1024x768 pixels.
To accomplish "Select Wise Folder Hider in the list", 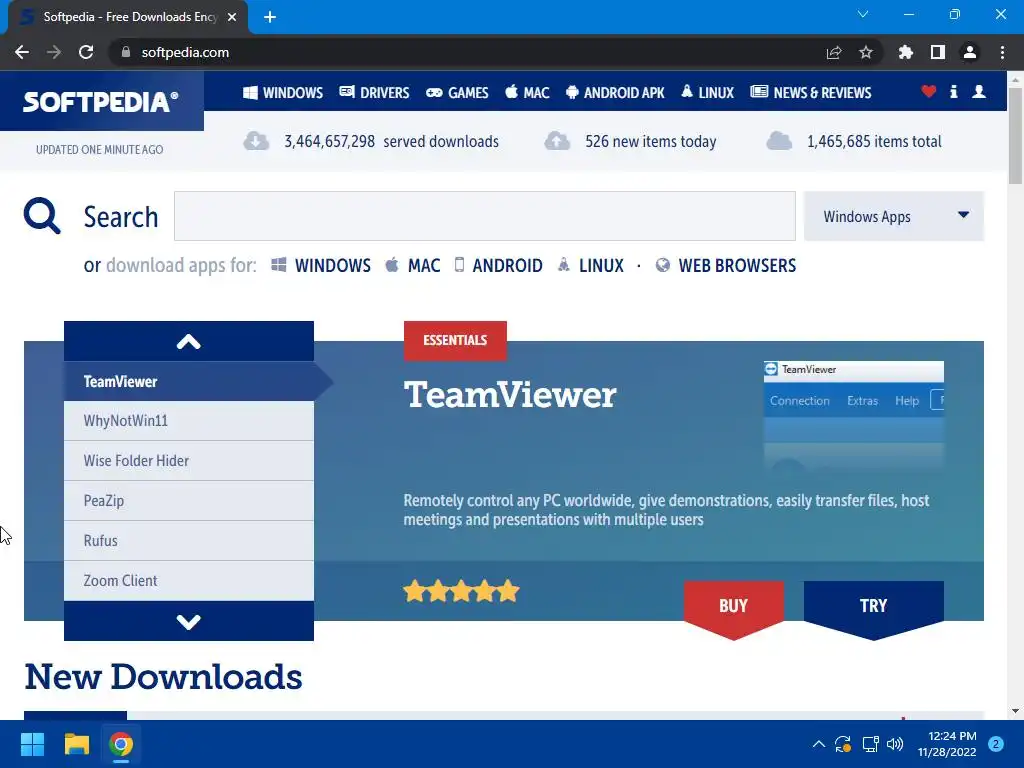I will [189, 460].
